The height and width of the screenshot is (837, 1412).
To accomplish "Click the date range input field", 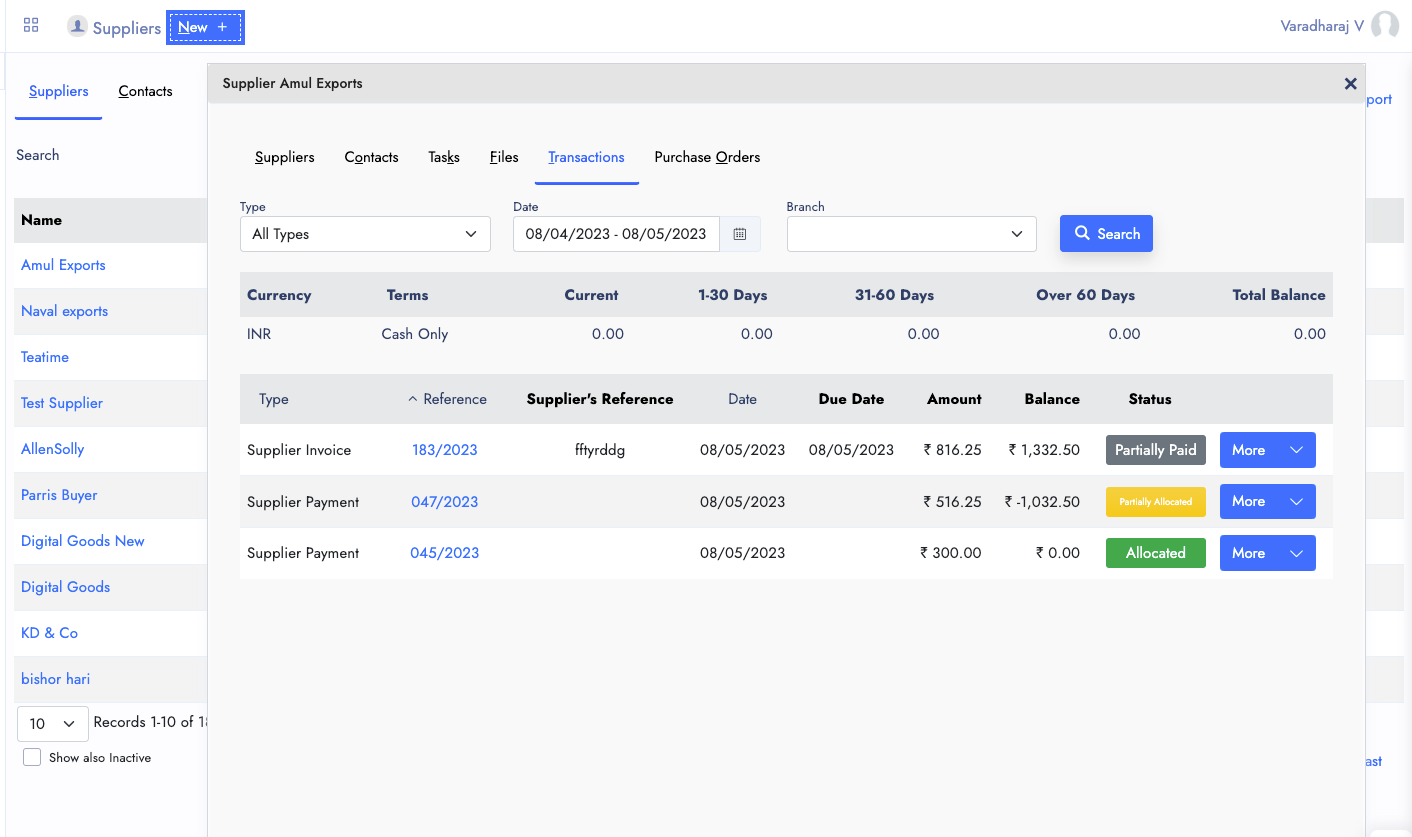I will pyautogui.click(x=616, y=234).
